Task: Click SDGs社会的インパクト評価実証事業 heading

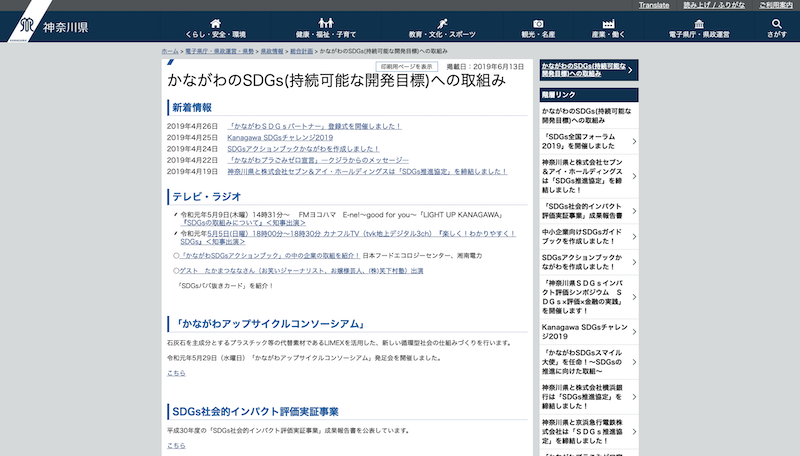Action: [255, 412]
